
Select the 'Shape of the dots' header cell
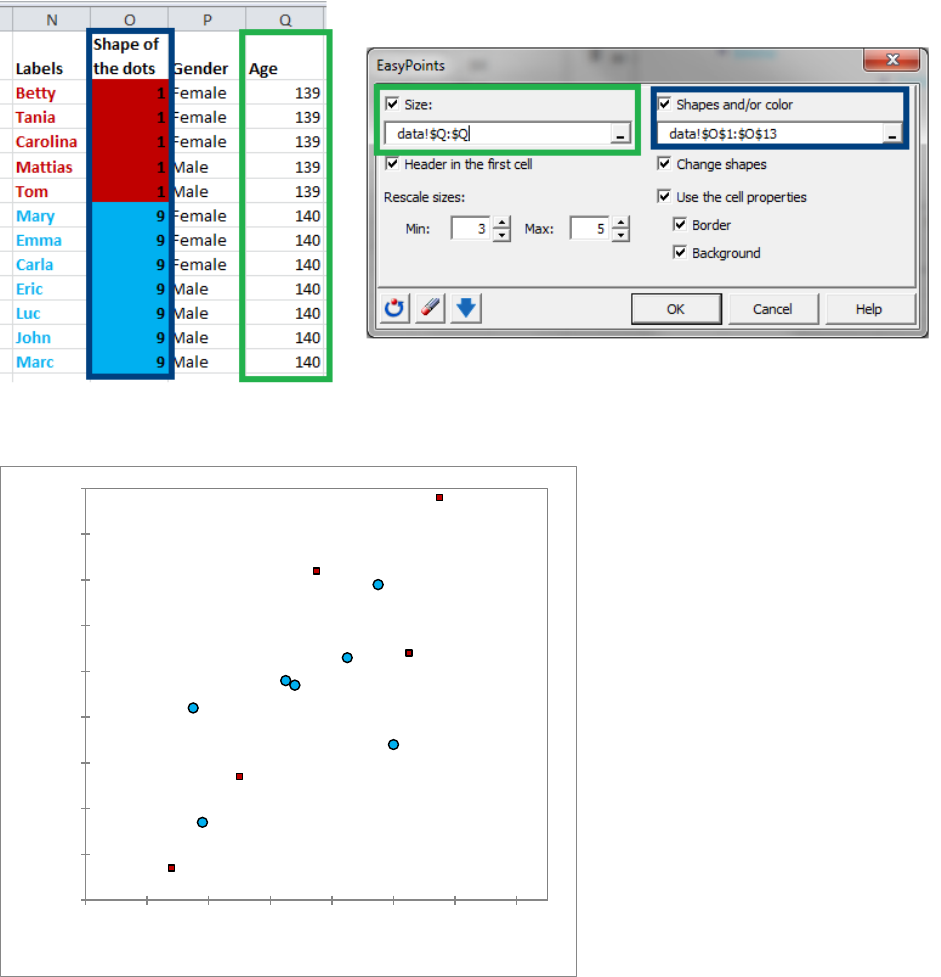pos(130,56)
